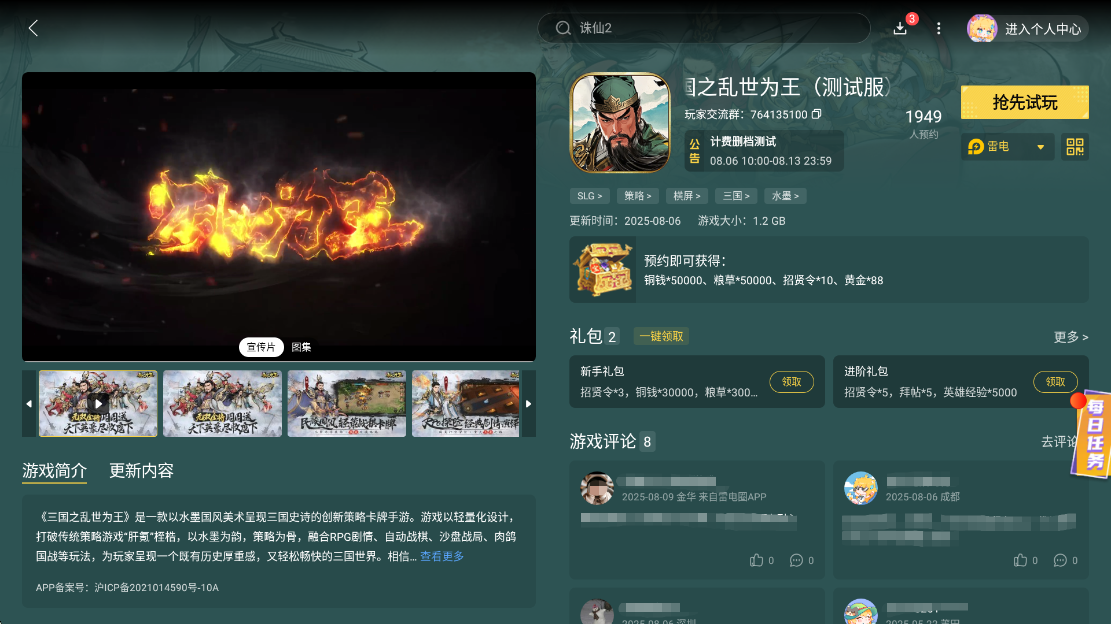Click the 1949 人预约 count
1111x624 pixels.
point(923,123)
